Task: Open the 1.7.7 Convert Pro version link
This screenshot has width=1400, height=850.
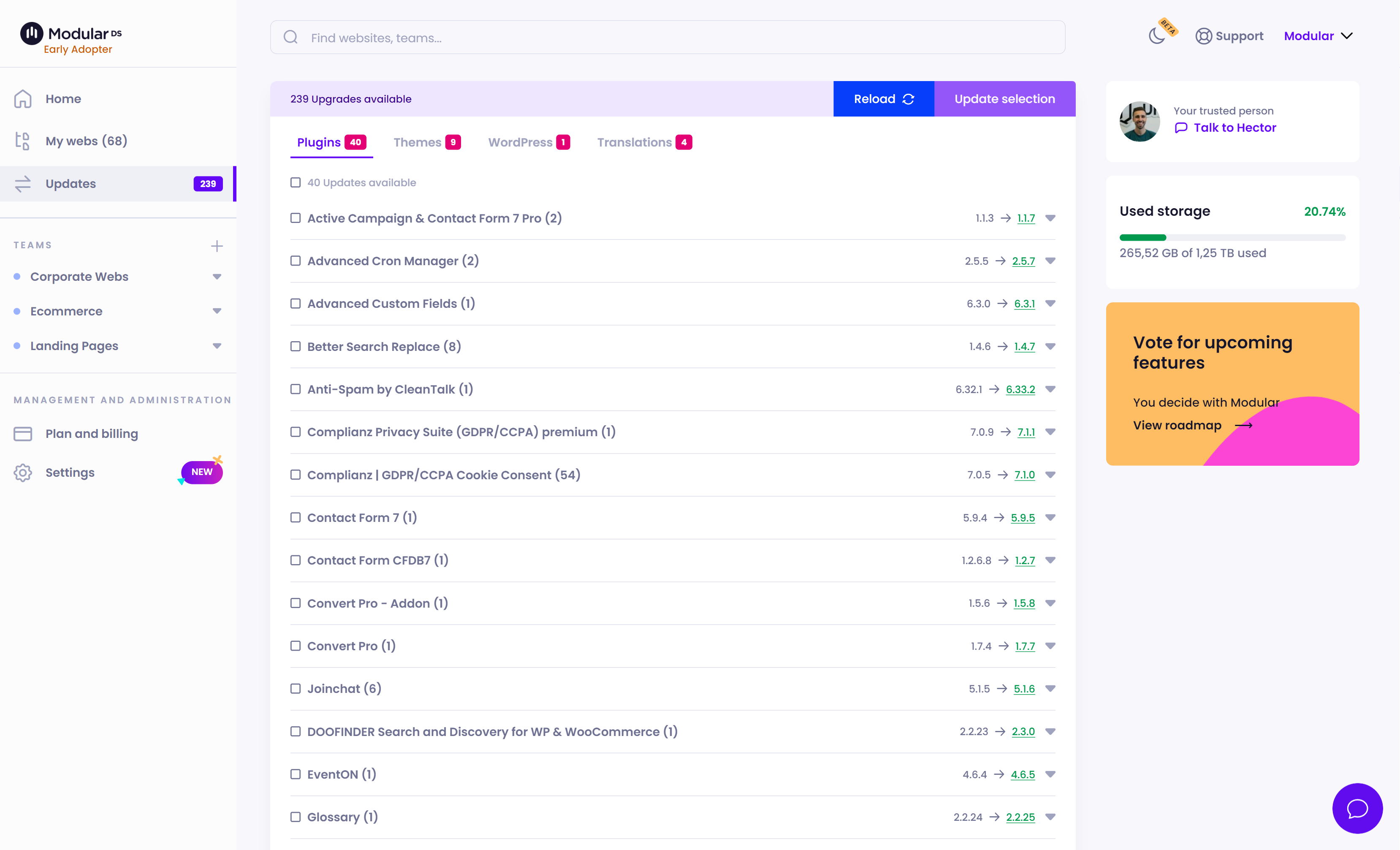Action: (x=1024, y=646)
